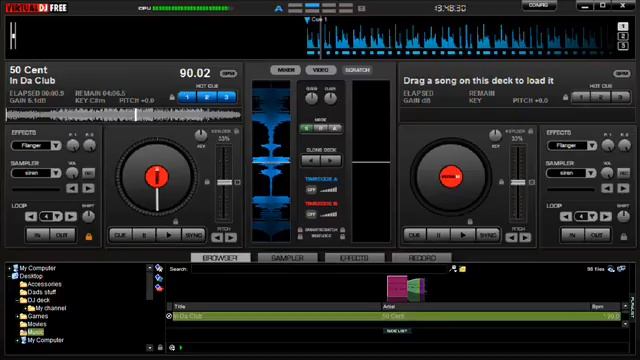Sync the right deck tempo
640x360 pixels.
pyautogui.click(x=487, y=235)
